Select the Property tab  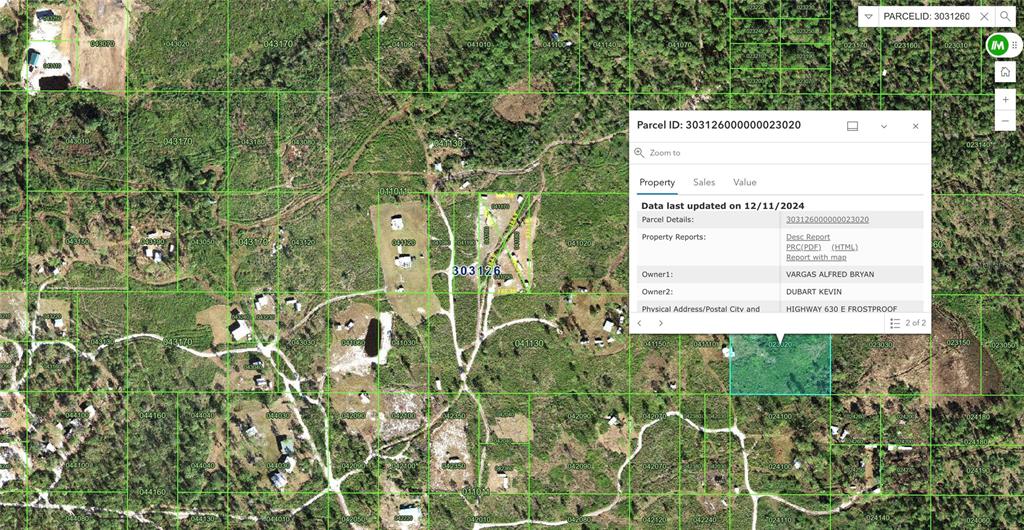click(657, 182)
